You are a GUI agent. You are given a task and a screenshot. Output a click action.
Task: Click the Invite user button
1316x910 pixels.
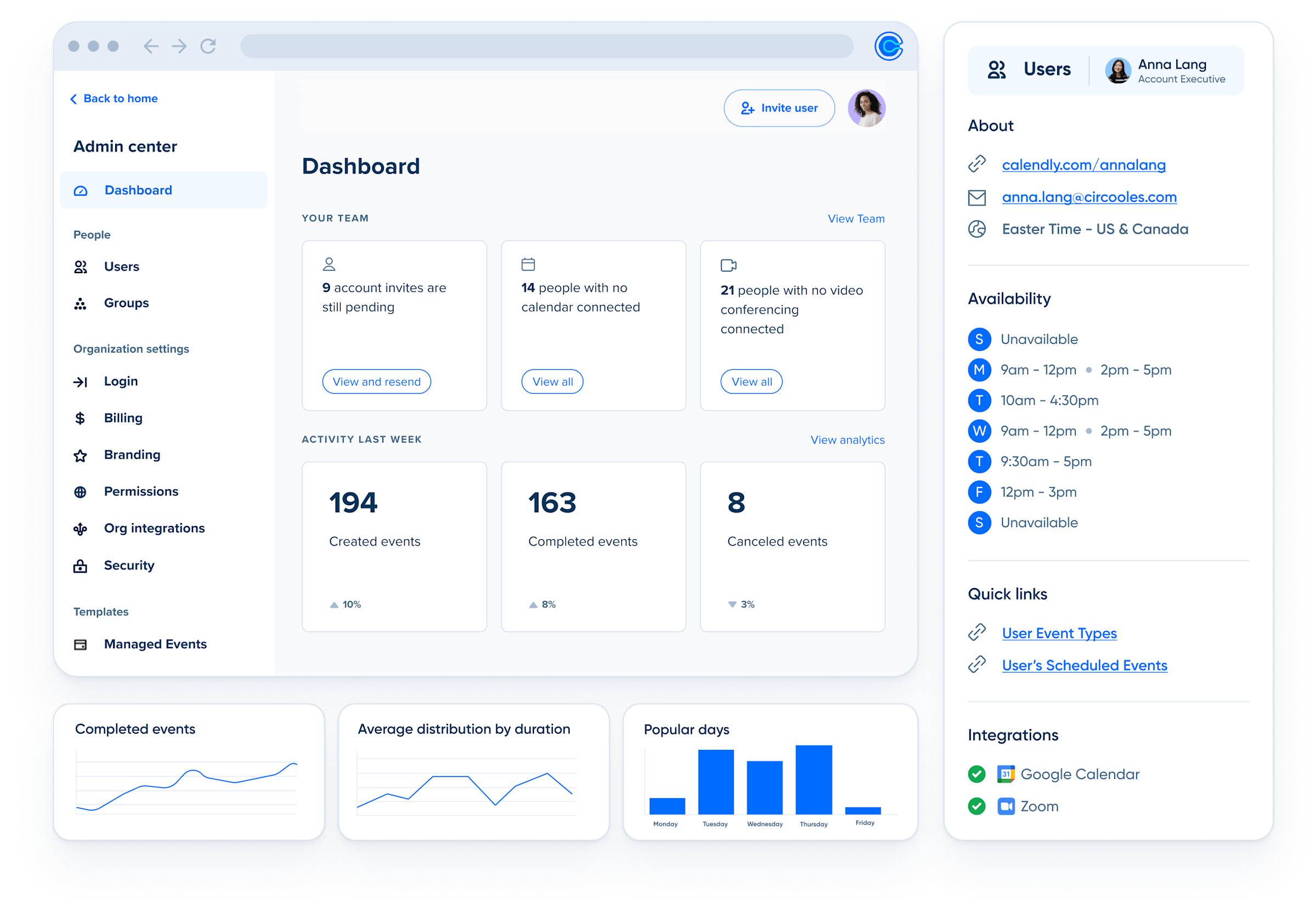click(779, 108)
